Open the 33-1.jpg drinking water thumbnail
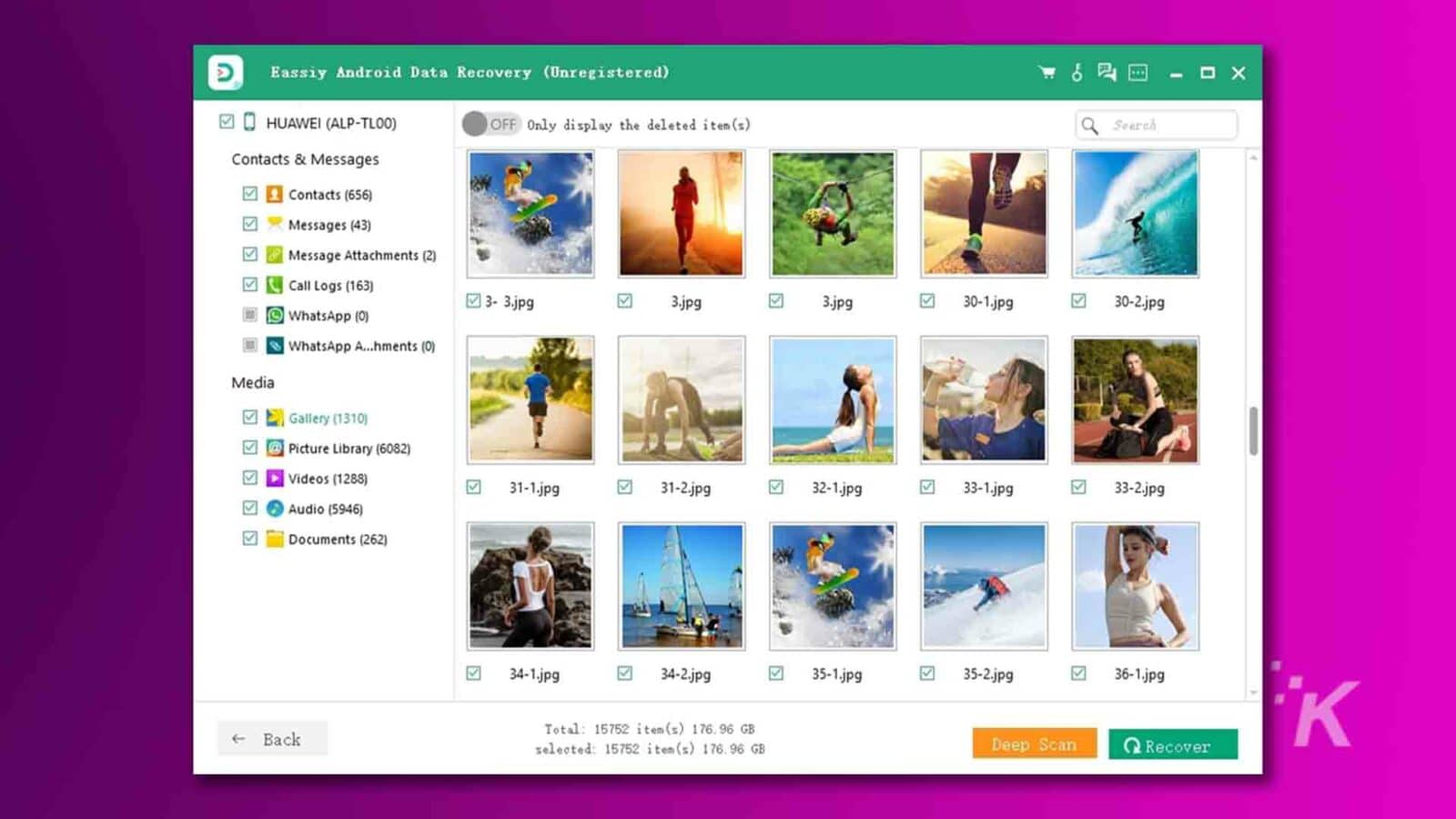Screen dimensions: 1456x819 click(984, 399)
